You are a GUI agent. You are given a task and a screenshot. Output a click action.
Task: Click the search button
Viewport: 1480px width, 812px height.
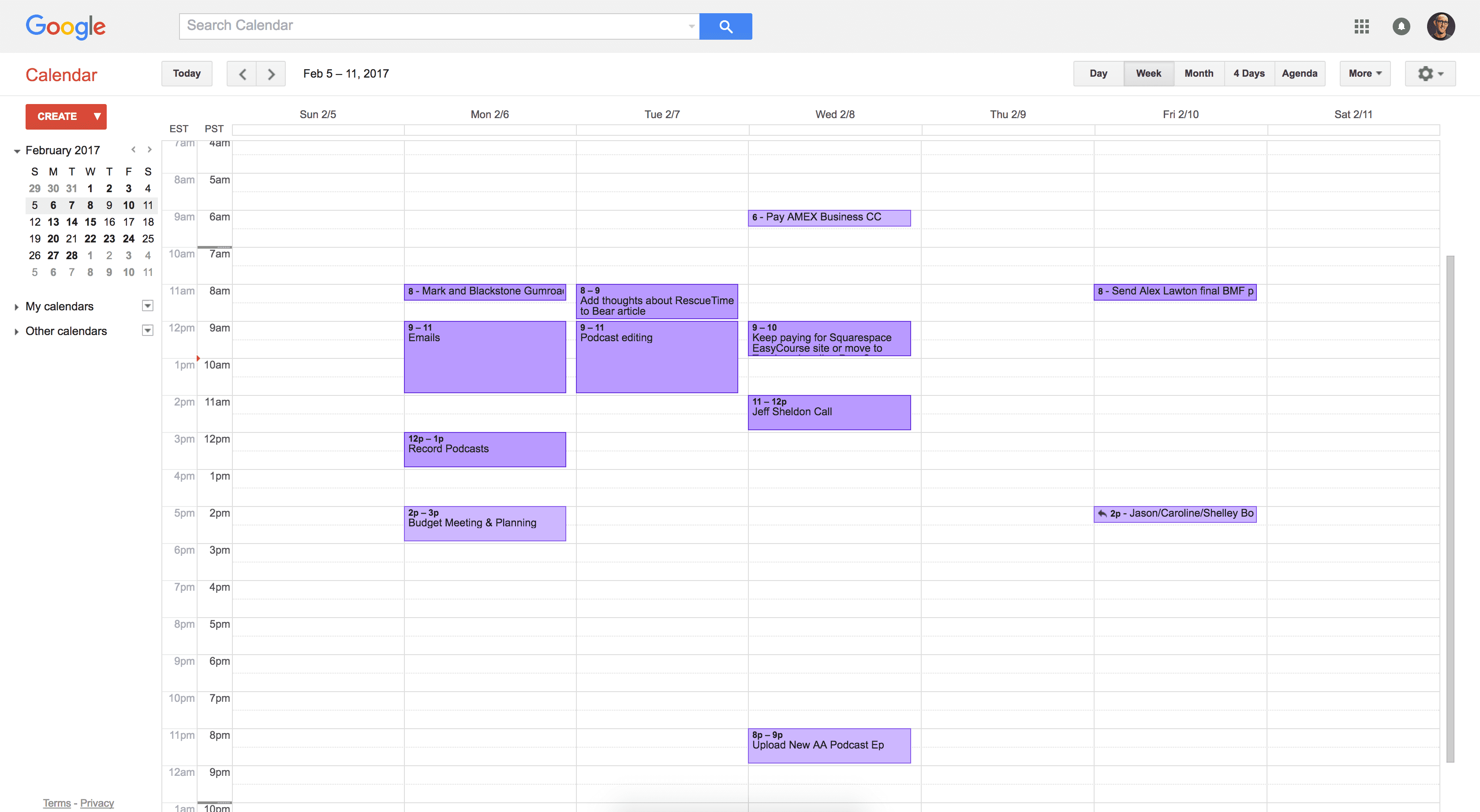pos(725,26)
